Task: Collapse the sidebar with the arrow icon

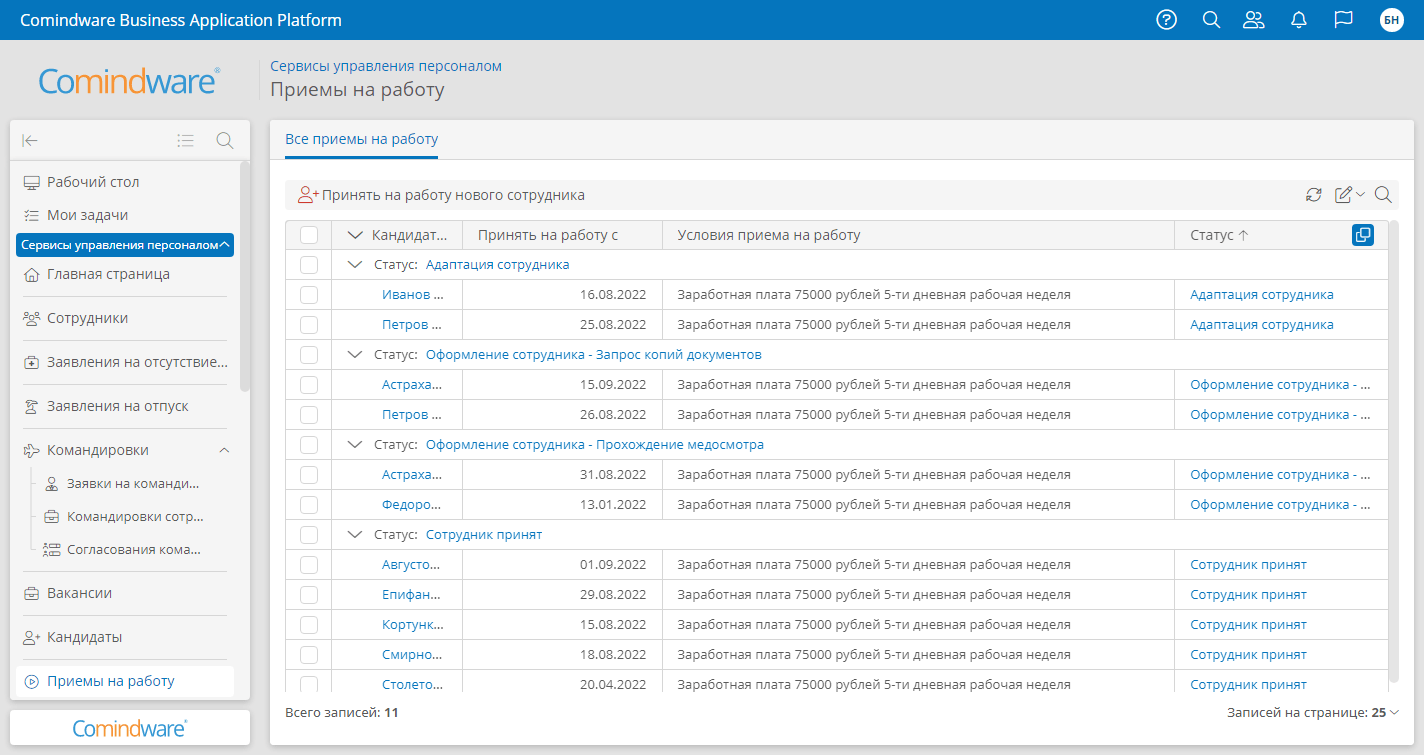Action: tap(30, 141)
